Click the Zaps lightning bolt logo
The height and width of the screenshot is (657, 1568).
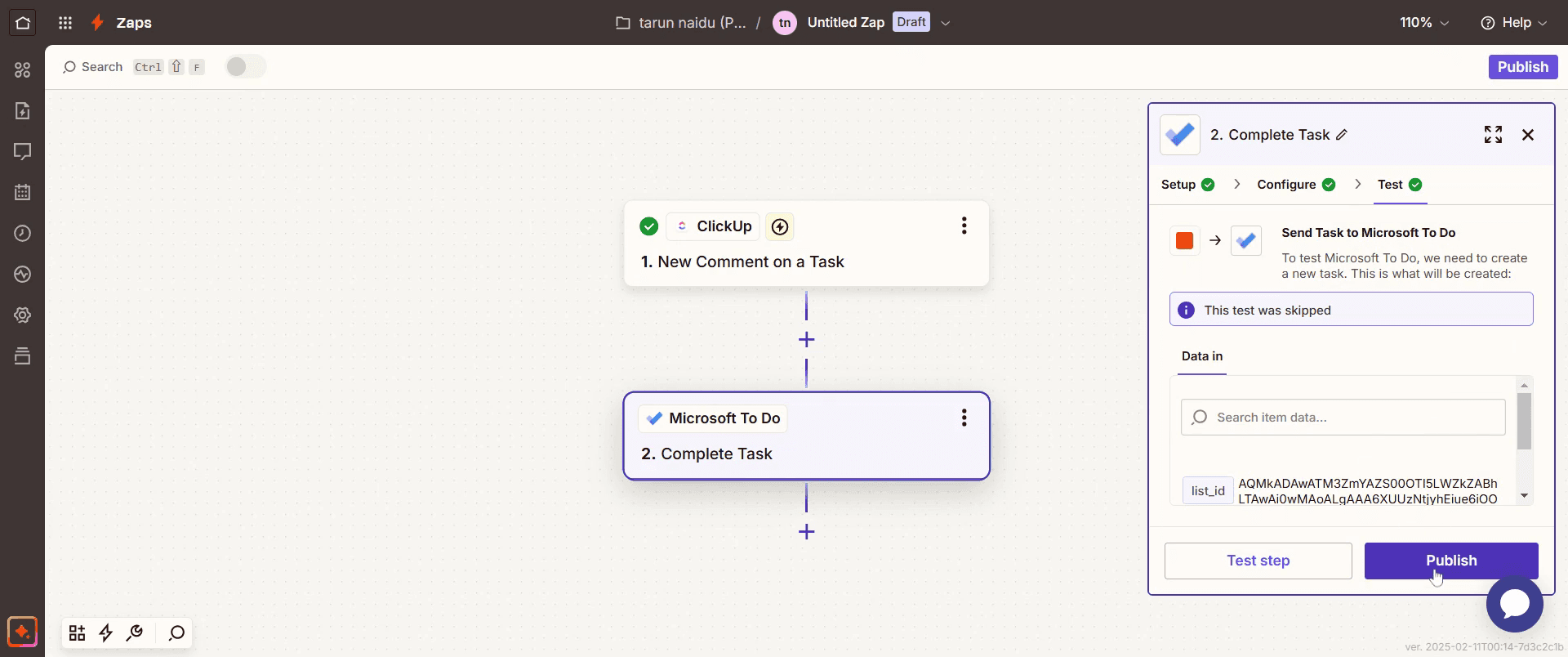tap(98, 23)
